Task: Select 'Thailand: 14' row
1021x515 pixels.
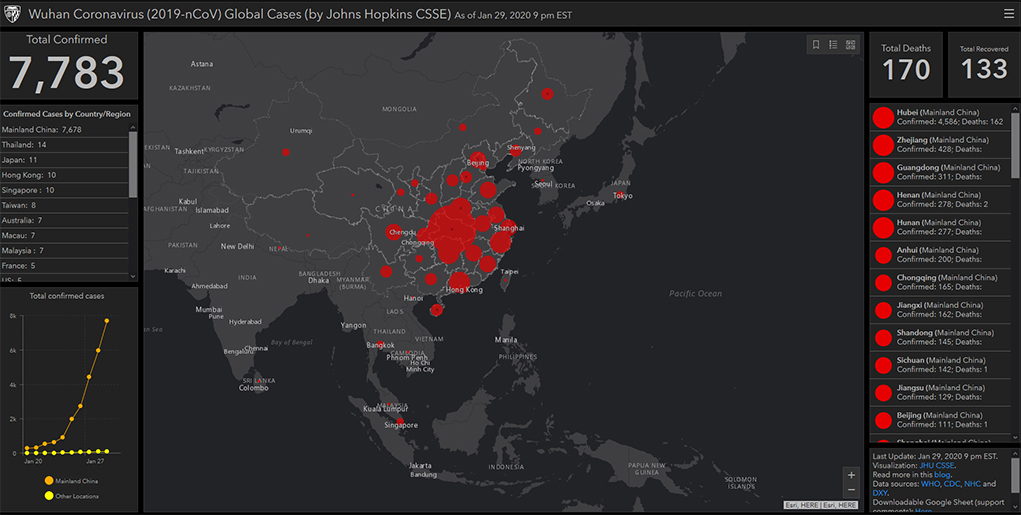Action: coord(64,145)
